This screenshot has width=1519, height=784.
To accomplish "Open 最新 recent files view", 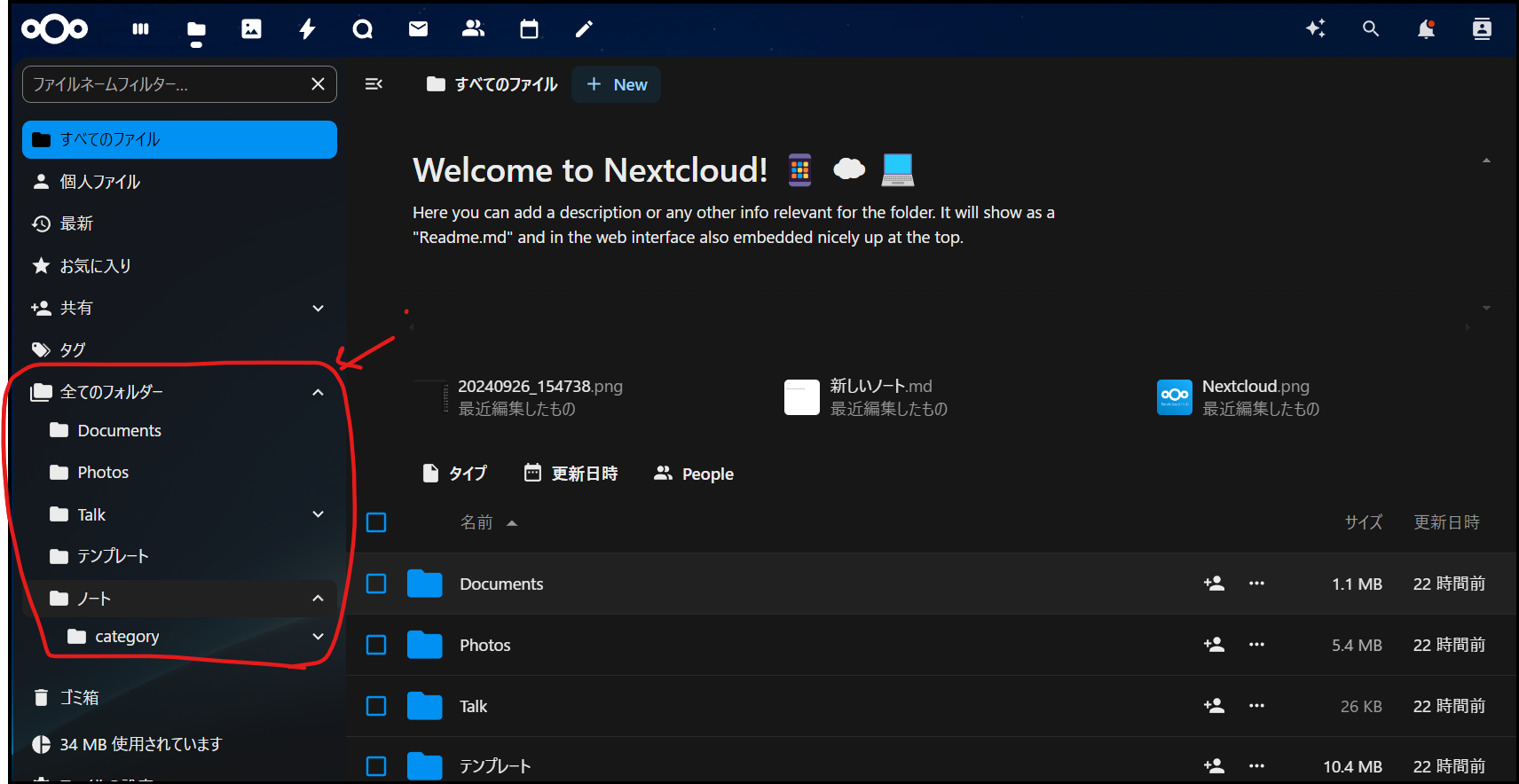I will click(179, 223).
